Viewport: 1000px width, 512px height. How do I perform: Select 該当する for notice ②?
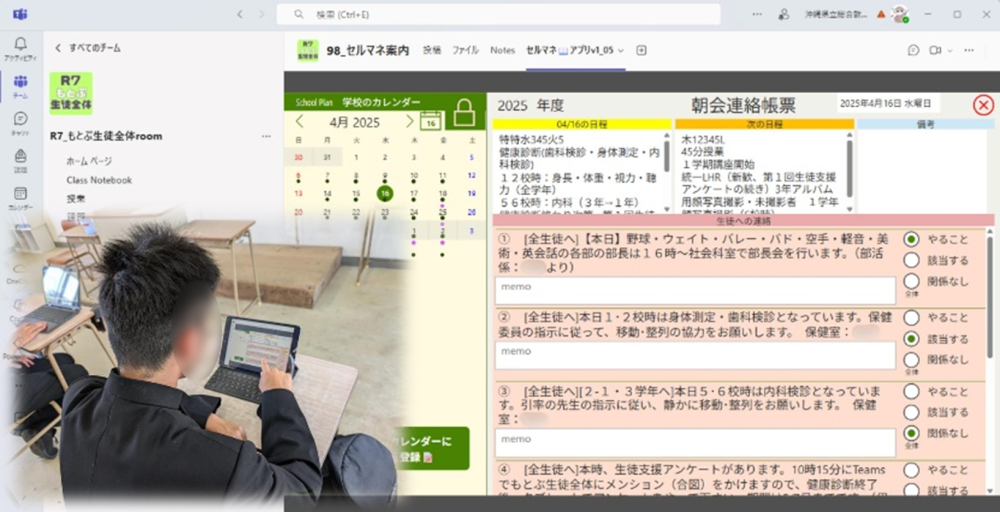(912, 339)
